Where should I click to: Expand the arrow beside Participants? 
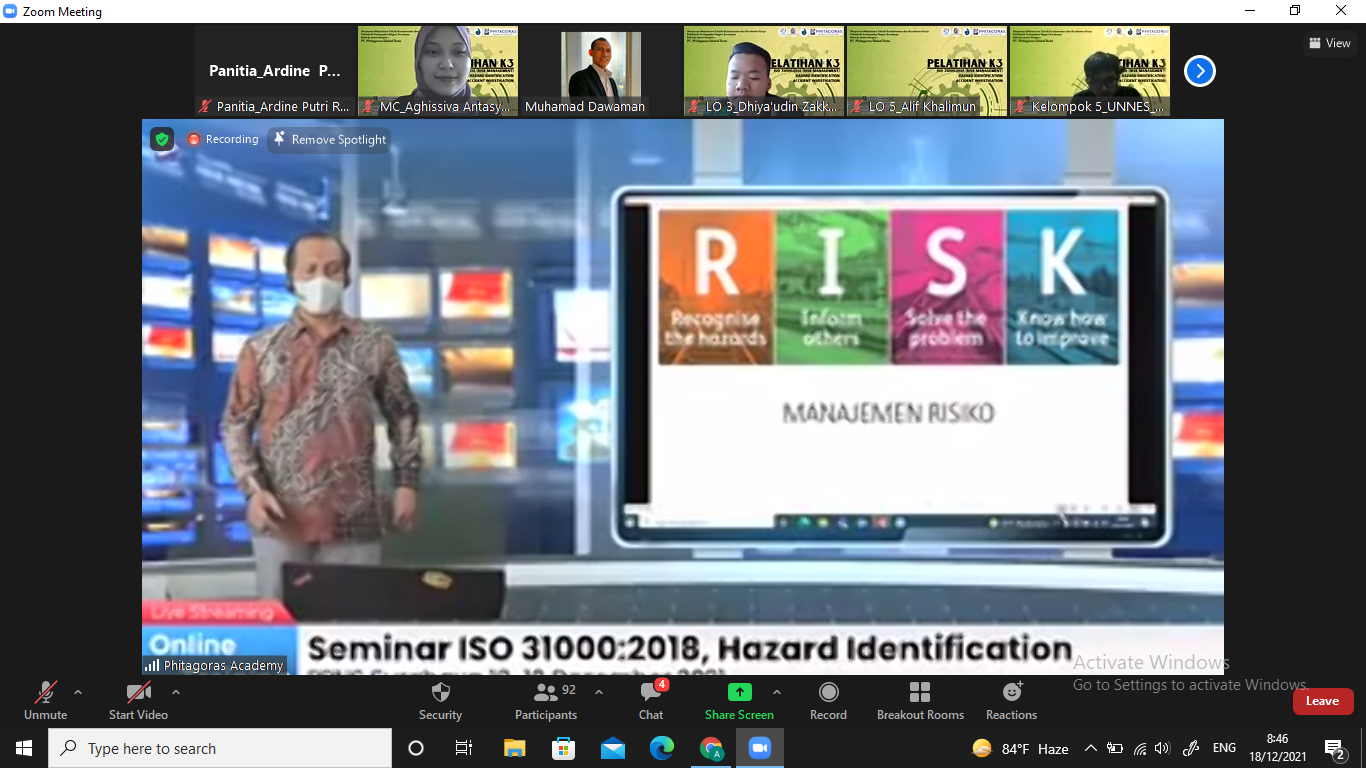click(599, 692)
